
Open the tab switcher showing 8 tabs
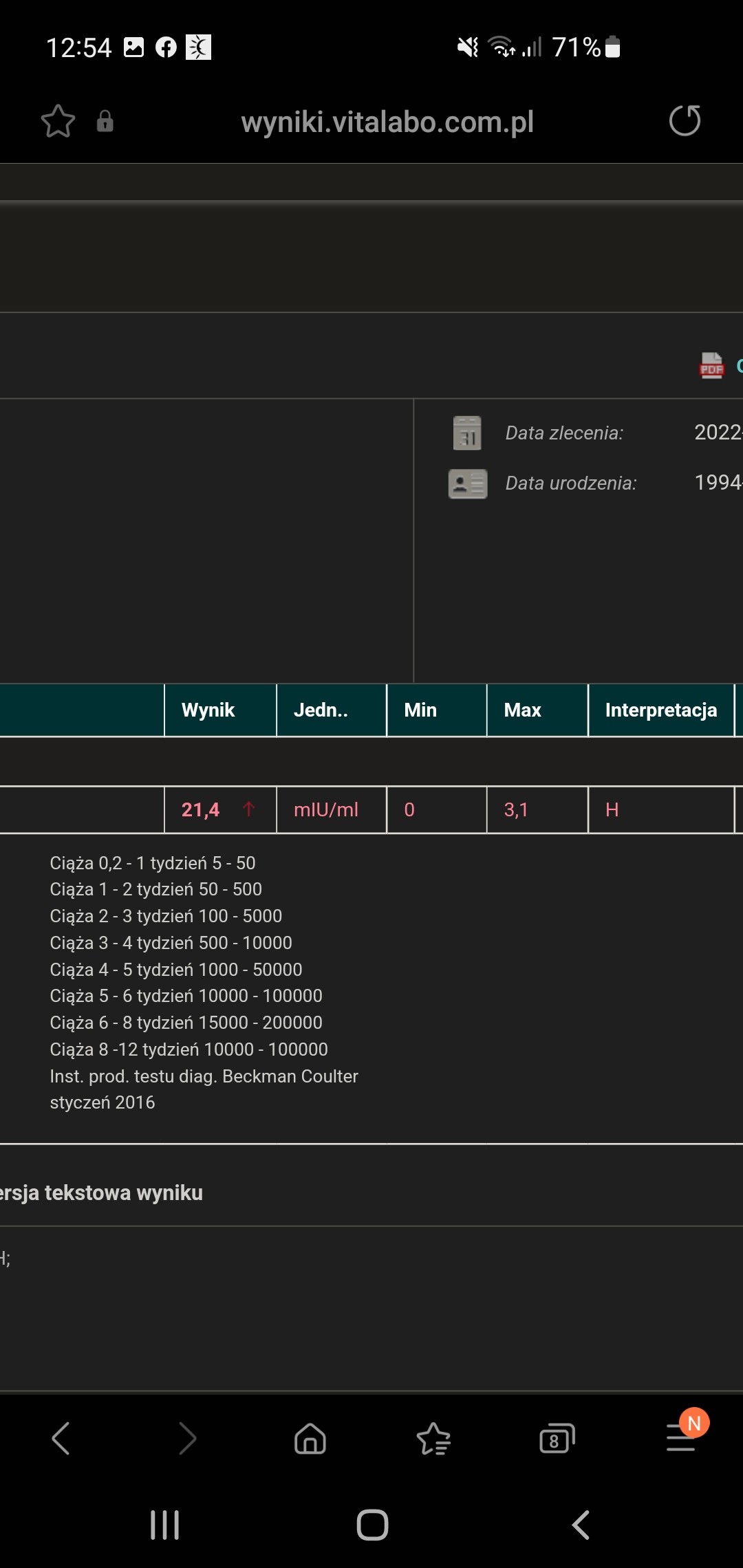[x=557, y=1439]
